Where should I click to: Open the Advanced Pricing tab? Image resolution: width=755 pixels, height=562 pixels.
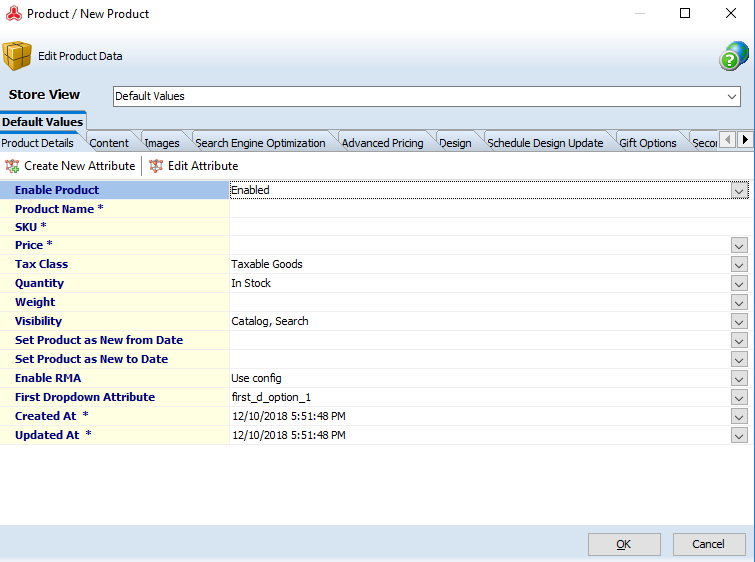383,143
